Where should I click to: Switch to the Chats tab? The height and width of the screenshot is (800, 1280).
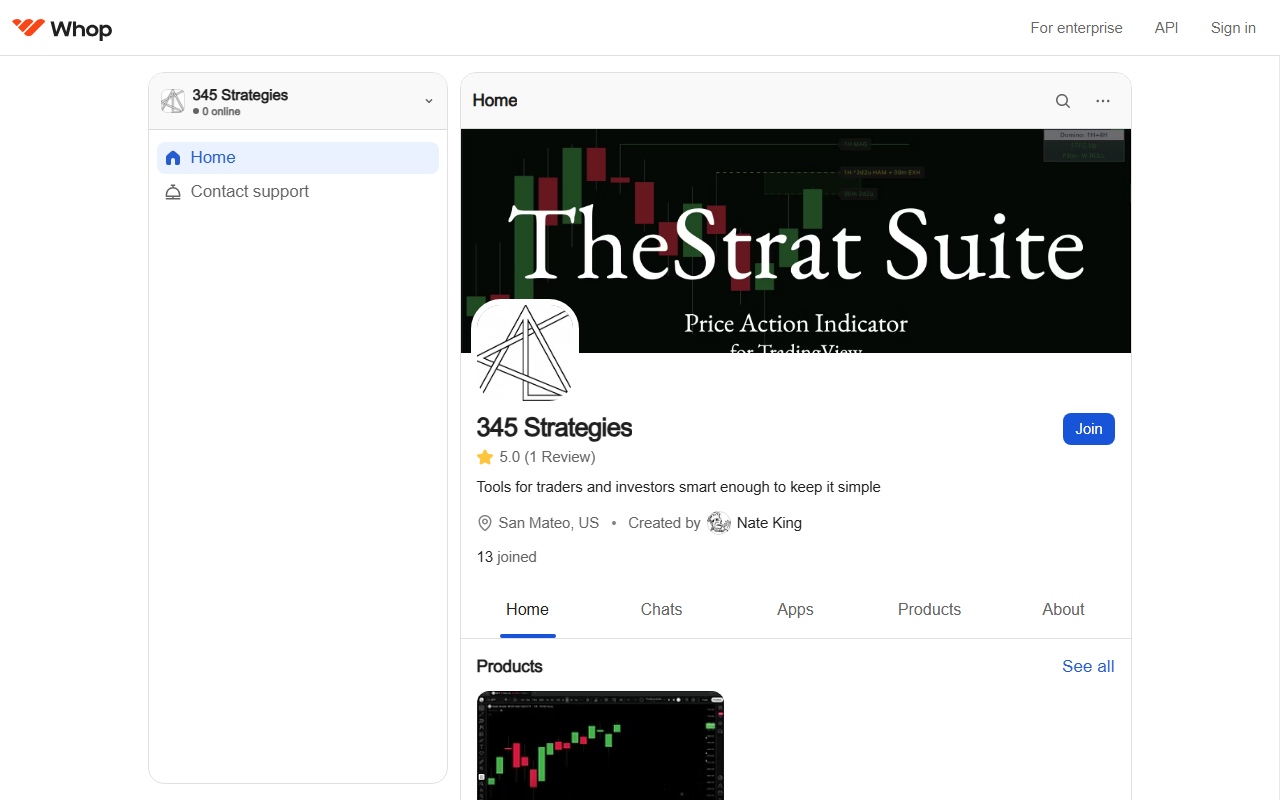(x=661, y=610)
